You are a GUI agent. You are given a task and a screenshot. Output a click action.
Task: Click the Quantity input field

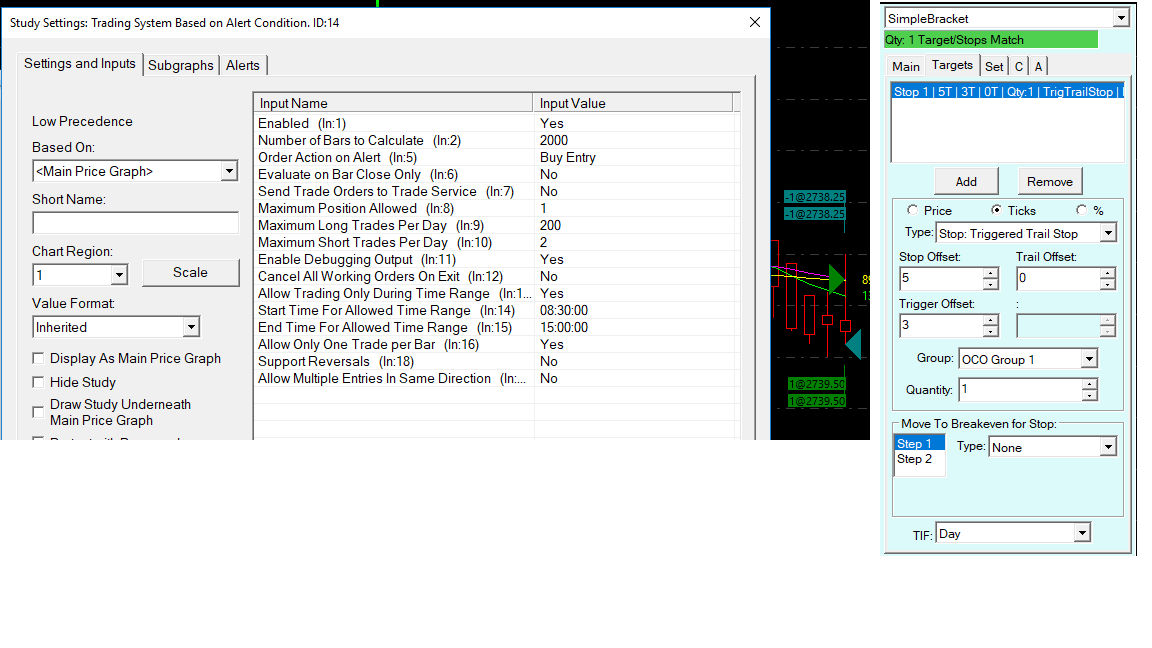[x=1020, y=389]
